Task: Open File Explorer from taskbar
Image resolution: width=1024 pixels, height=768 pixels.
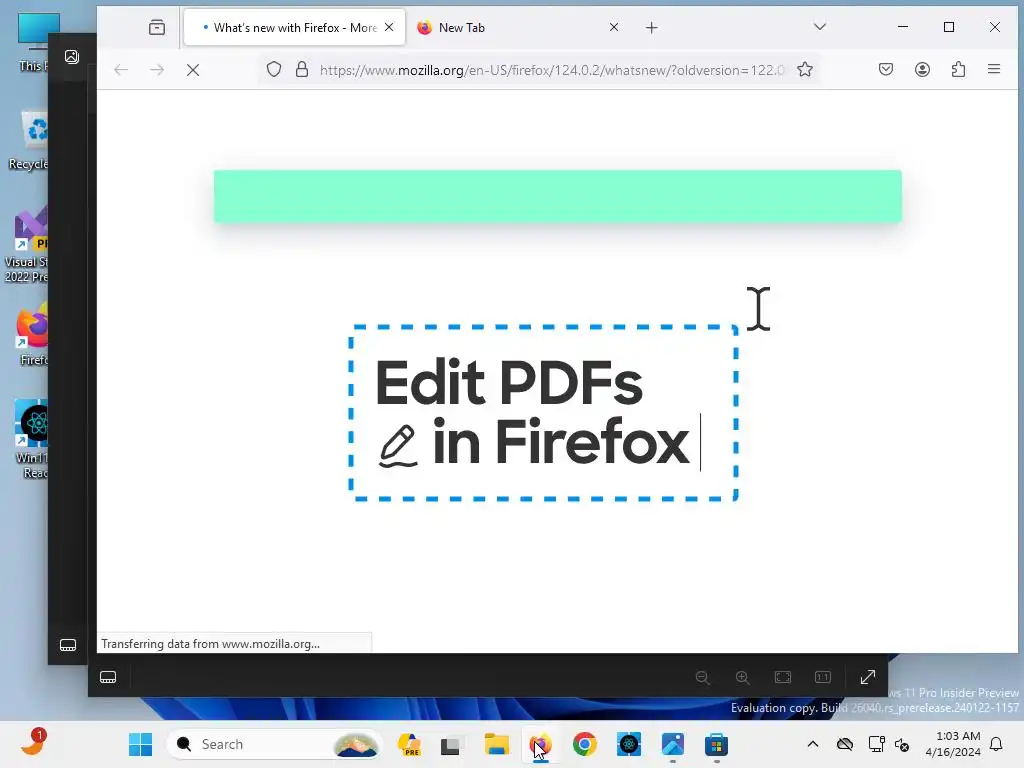Action: 496,744
